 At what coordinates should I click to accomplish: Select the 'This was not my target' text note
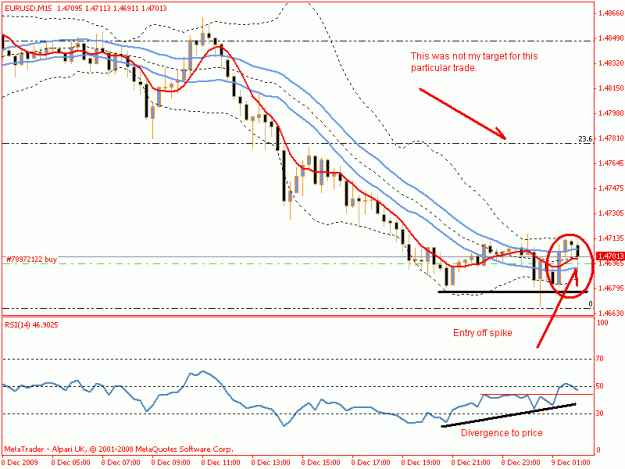(x=474, y=62)
